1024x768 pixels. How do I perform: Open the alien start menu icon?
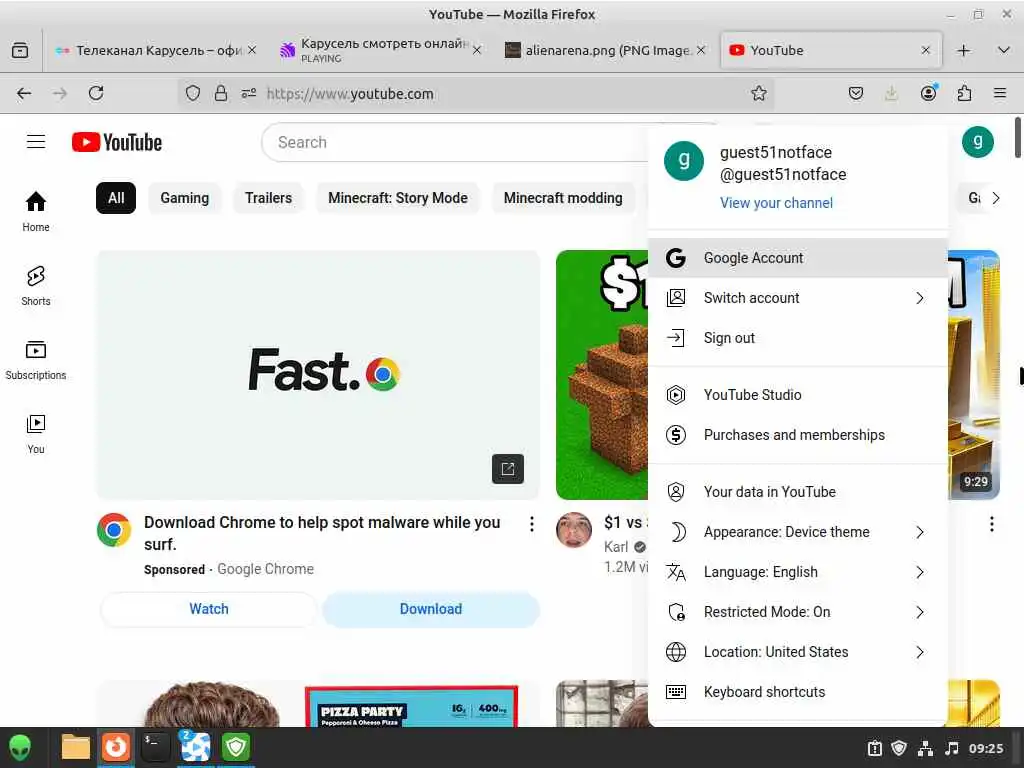coord(20,747)
